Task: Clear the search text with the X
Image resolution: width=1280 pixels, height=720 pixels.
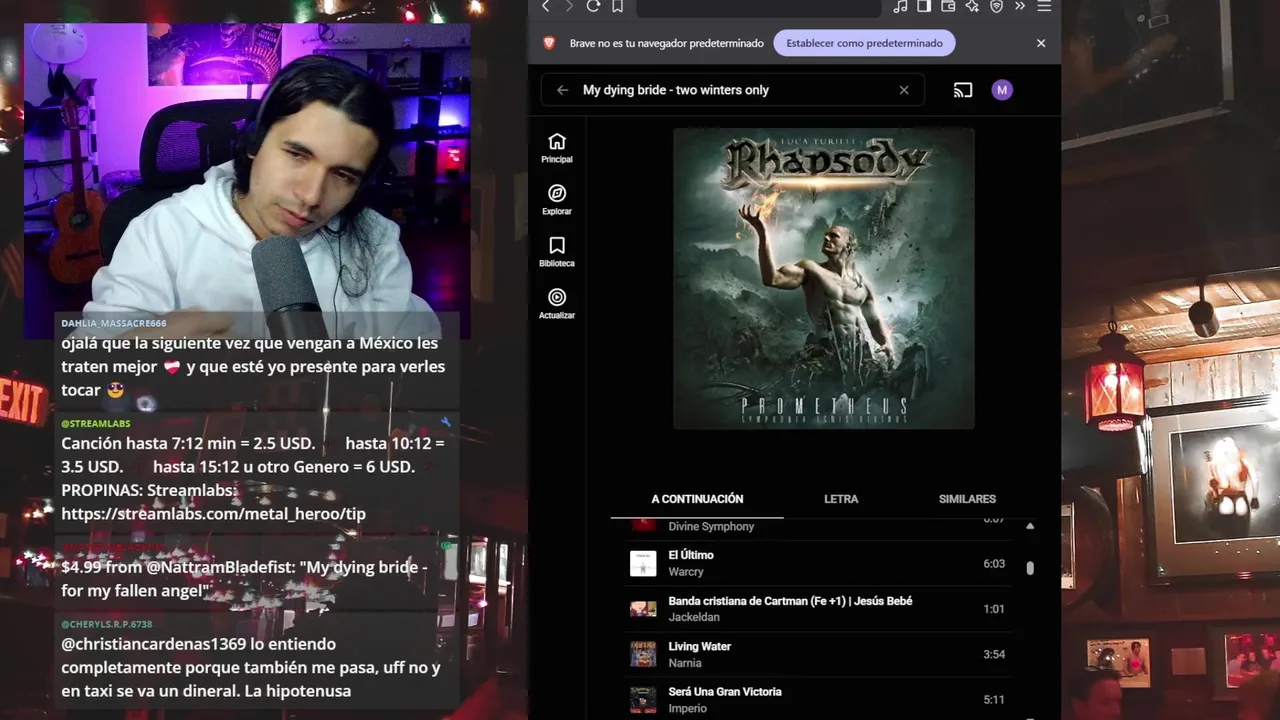Action: 904,90
